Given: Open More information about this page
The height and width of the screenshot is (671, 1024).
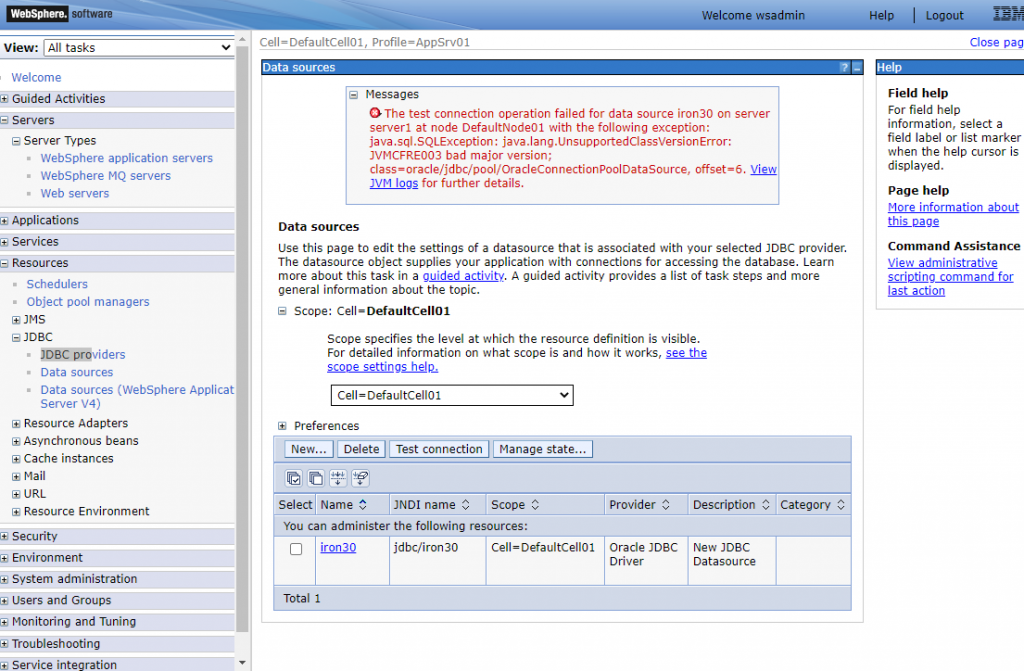Looking at the screenshot, I should point(953,214).
